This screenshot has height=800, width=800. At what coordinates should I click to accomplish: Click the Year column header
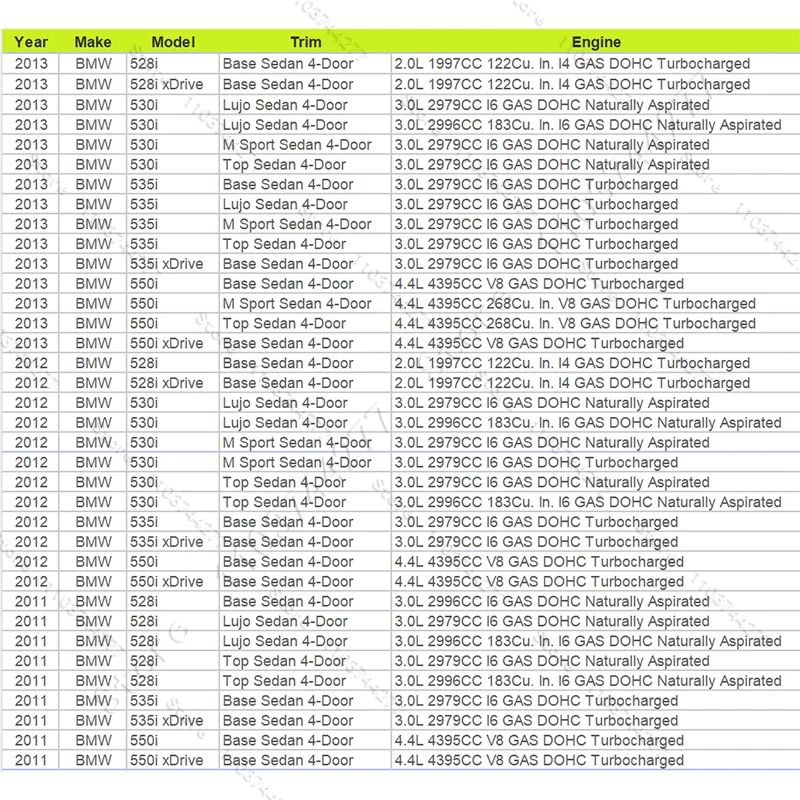click(x=31, y=42)
